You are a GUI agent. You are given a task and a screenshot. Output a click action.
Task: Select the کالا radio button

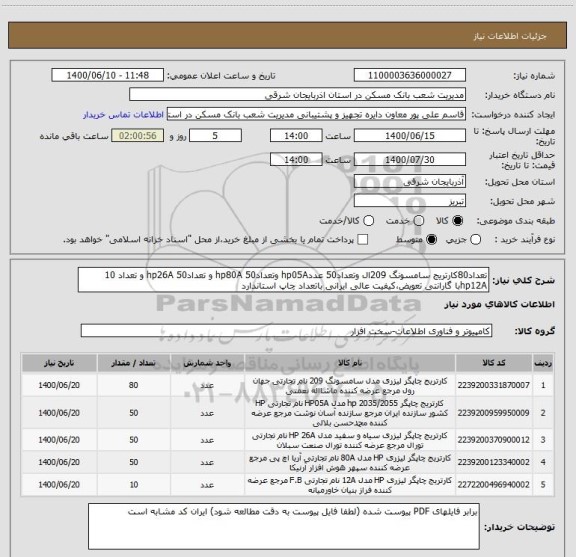click(x=458, y=220)
